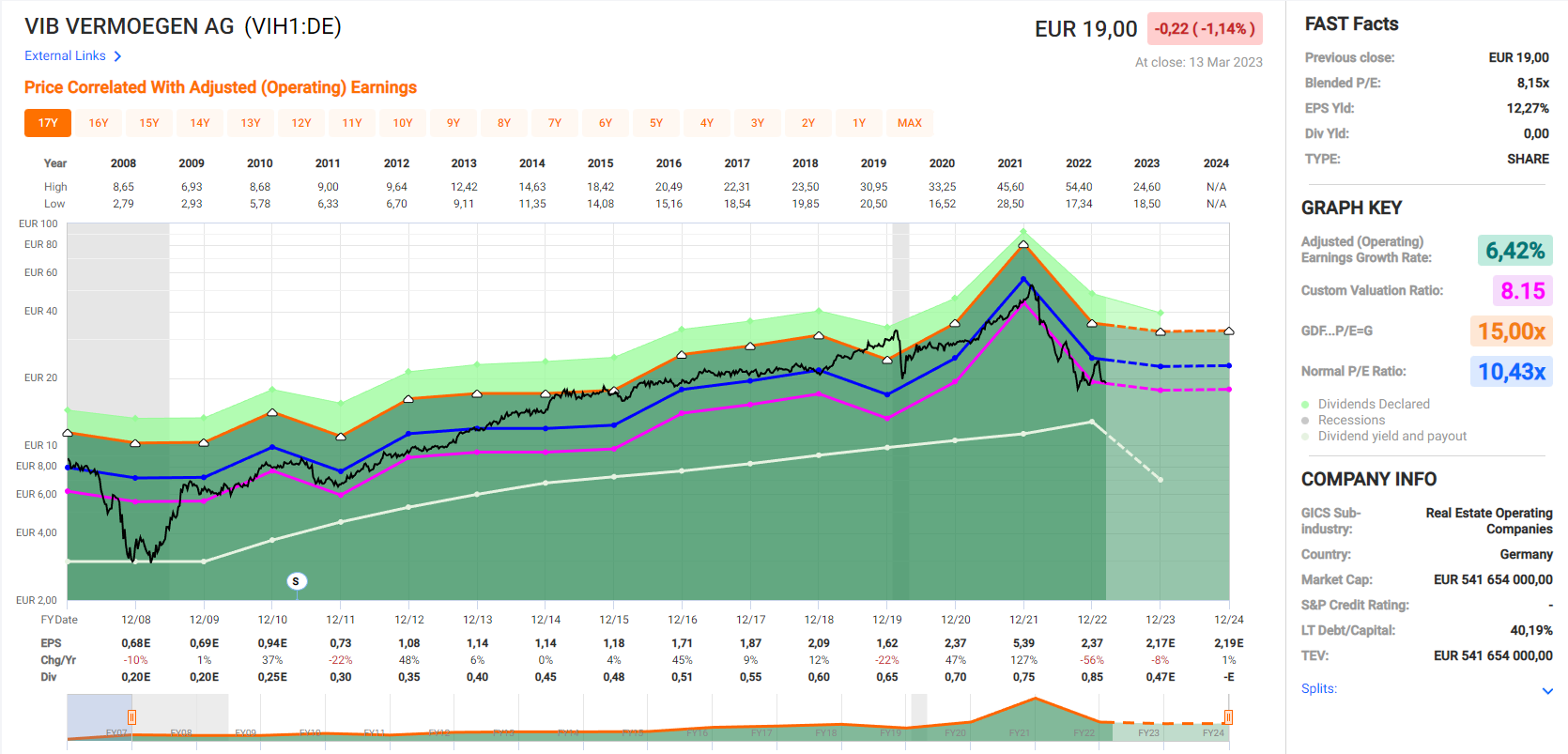Switch to the 10Y time range tab
Screen dimensions: 1568x754
tap(403, 123)
